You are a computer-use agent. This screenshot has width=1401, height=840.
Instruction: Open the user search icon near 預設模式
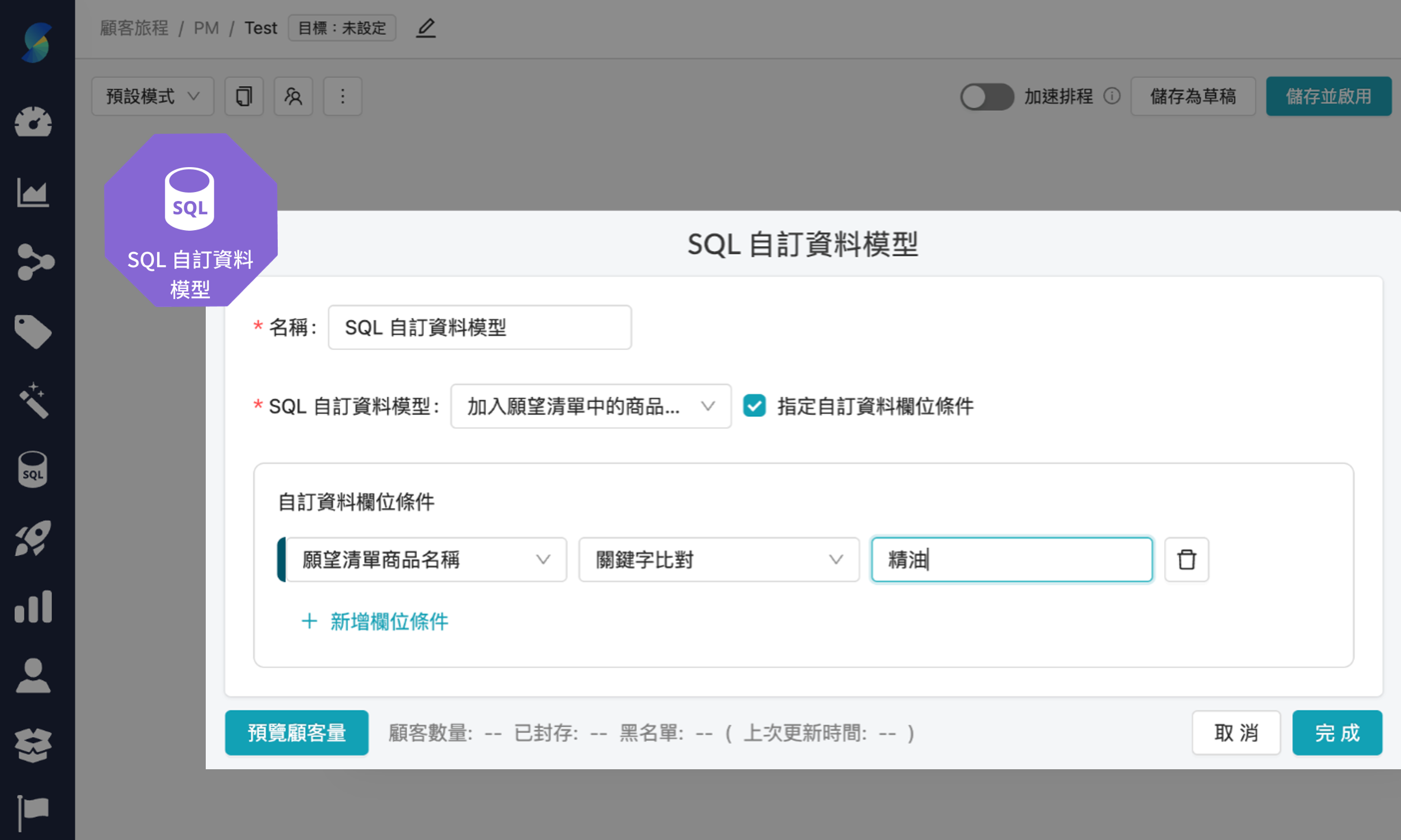coord(293,96)
